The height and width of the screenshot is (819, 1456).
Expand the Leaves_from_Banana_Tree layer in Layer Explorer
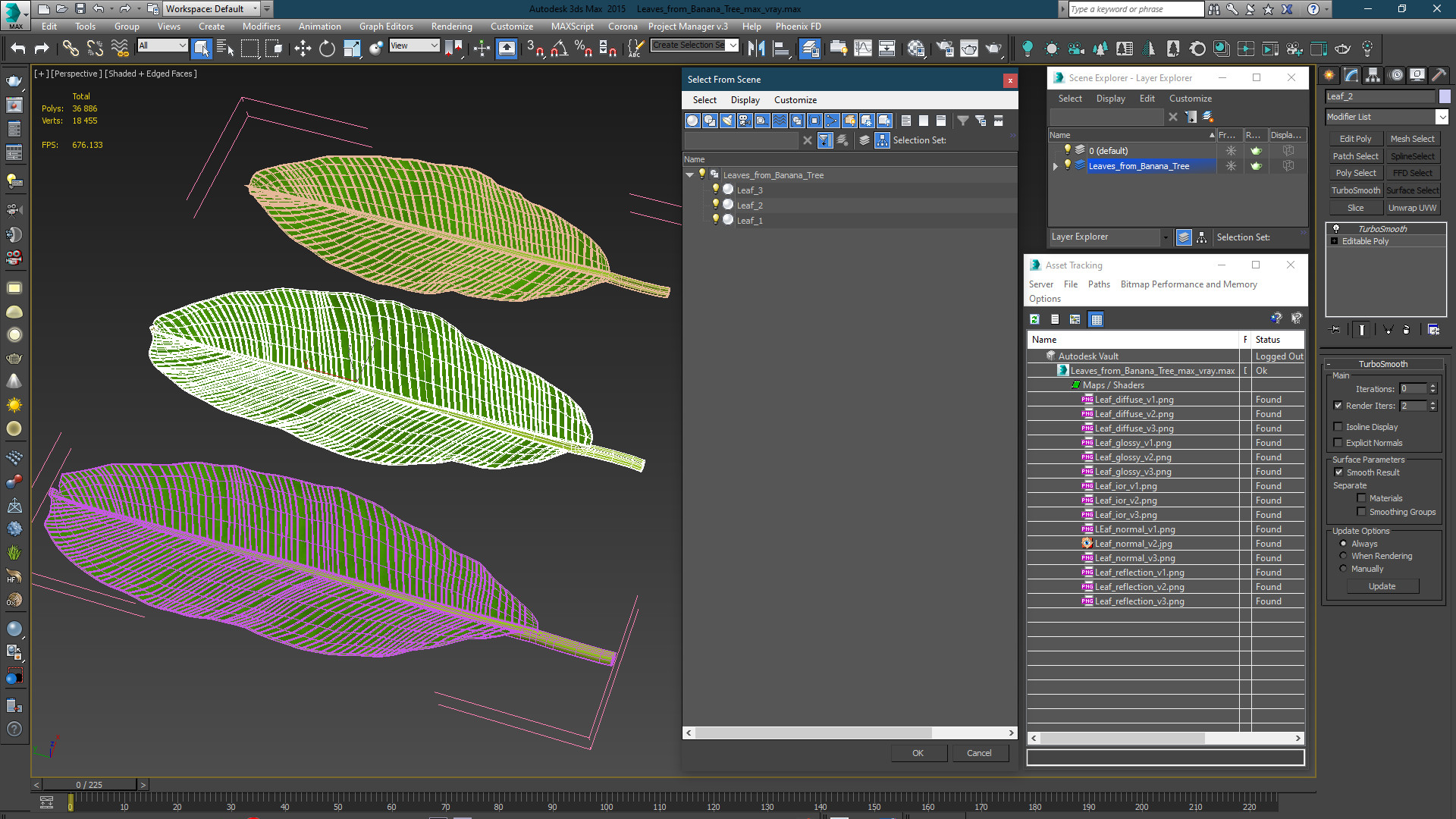(1055, 166)
